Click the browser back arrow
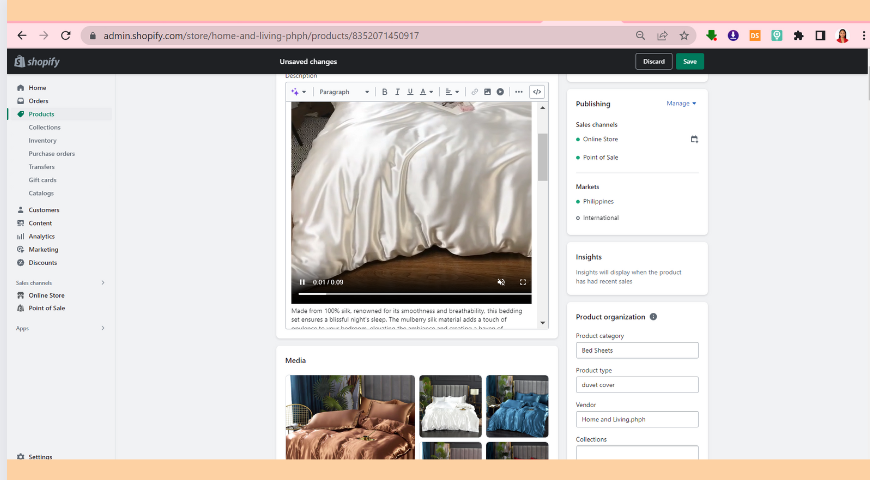The width and height of the screenshot is (870, 480). 22,36
